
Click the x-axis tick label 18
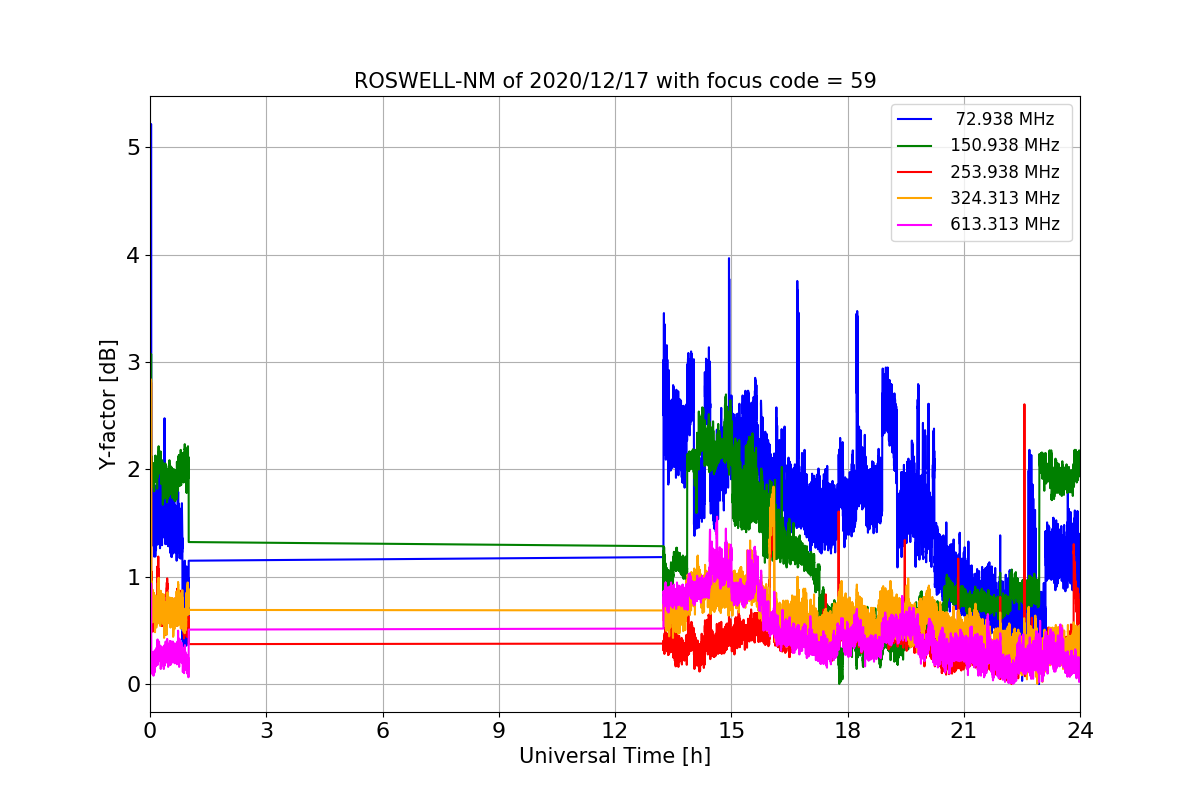(x=847, y=731)
